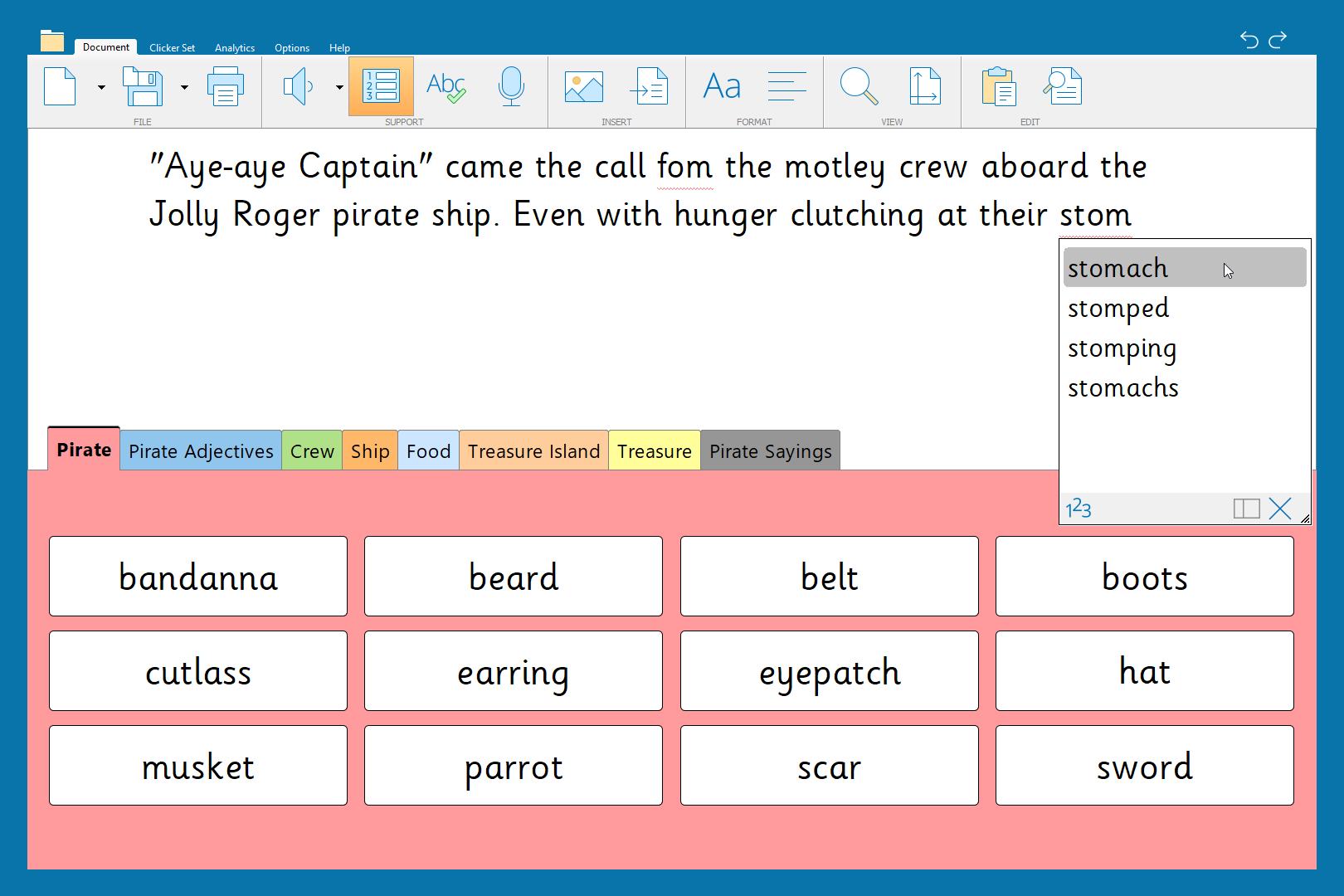
Task: Click the speaker speech icon
Action: click(298, 87)
